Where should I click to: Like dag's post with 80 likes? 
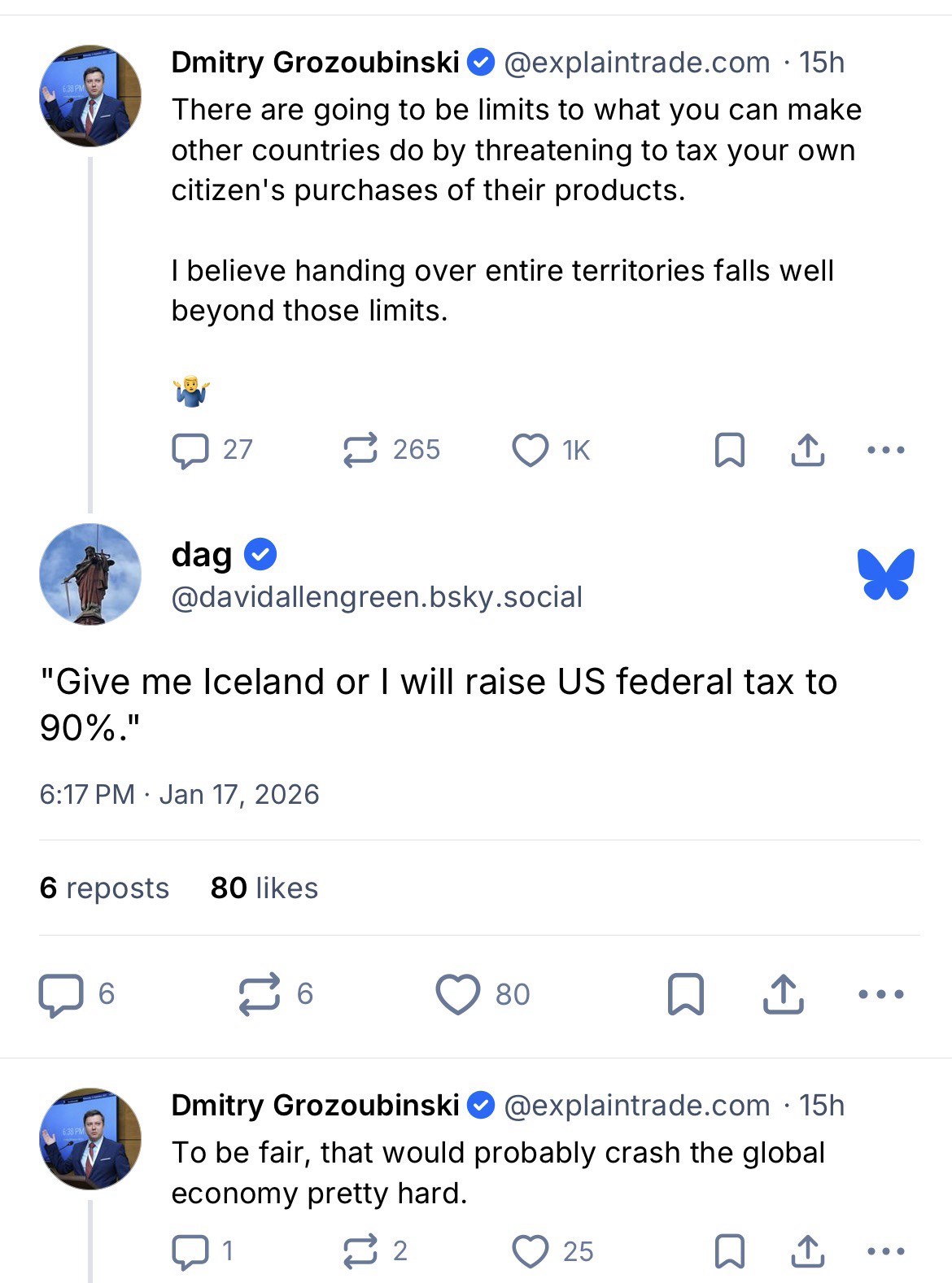(x=458, y=994)
